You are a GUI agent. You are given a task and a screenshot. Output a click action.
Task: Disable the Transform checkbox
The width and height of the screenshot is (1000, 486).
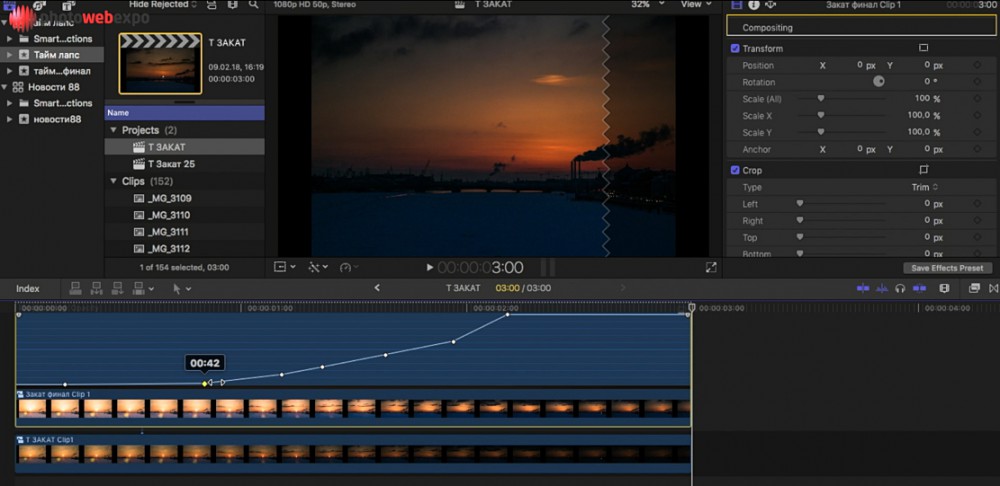735,48
